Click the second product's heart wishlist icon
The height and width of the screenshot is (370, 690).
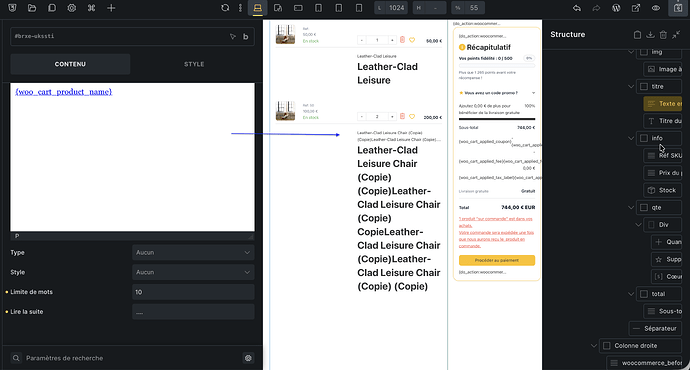click(x=412, y=117)
